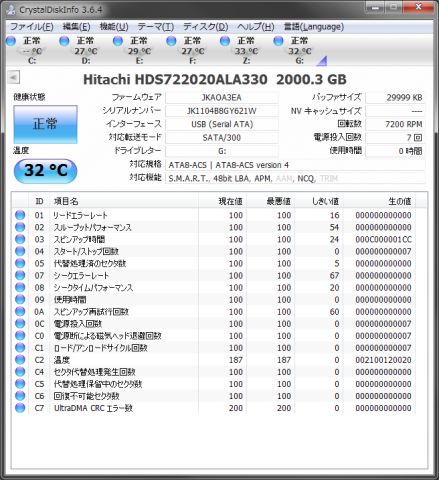439x480 pixels.
Task: Click the blue 正常 health status button
Action: 45,124
